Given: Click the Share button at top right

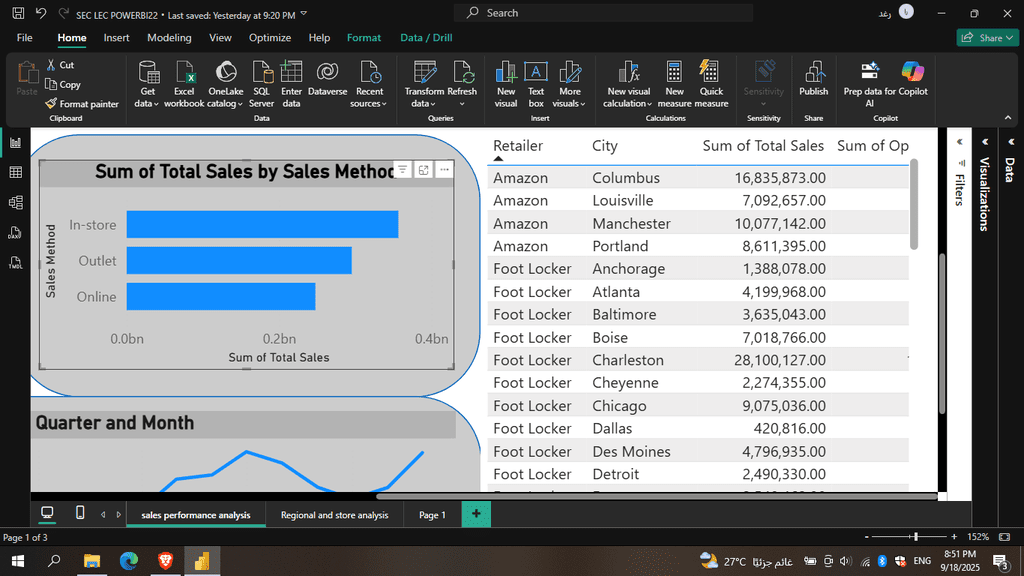Looking at the screenshot, I should [987, 38].
